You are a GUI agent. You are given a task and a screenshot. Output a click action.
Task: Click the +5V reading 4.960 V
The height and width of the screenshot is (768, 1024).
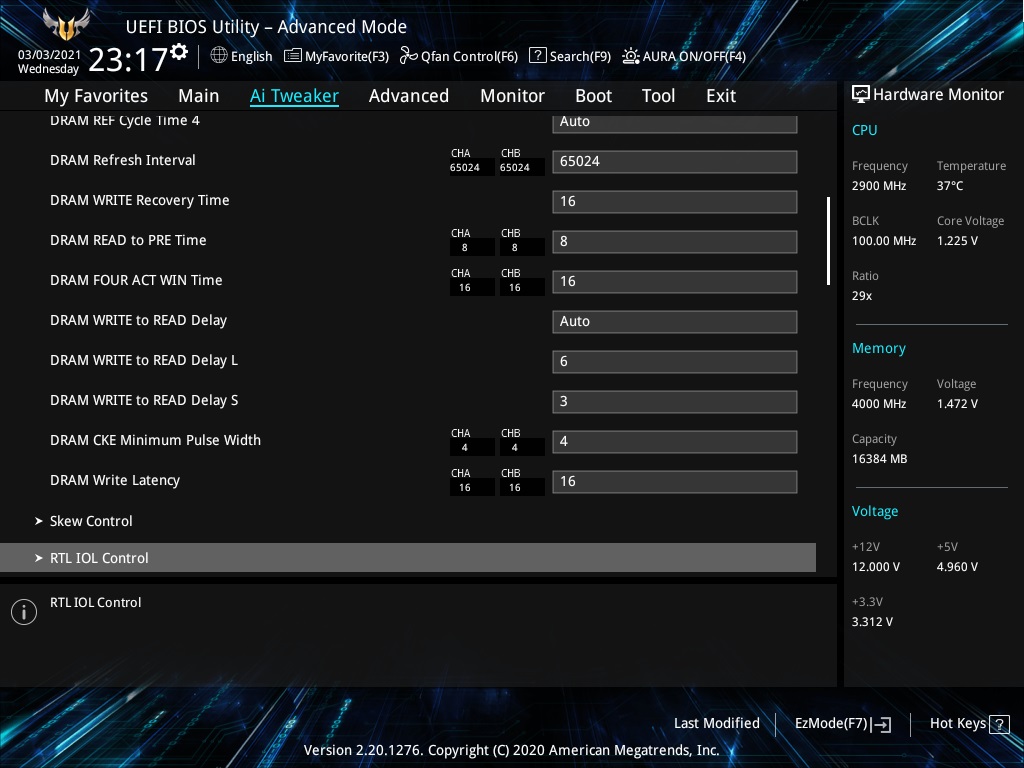tap(957, 567)
